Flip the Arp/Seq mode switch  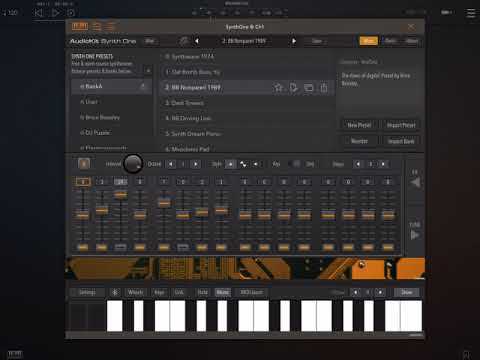(x=295, y=164)
